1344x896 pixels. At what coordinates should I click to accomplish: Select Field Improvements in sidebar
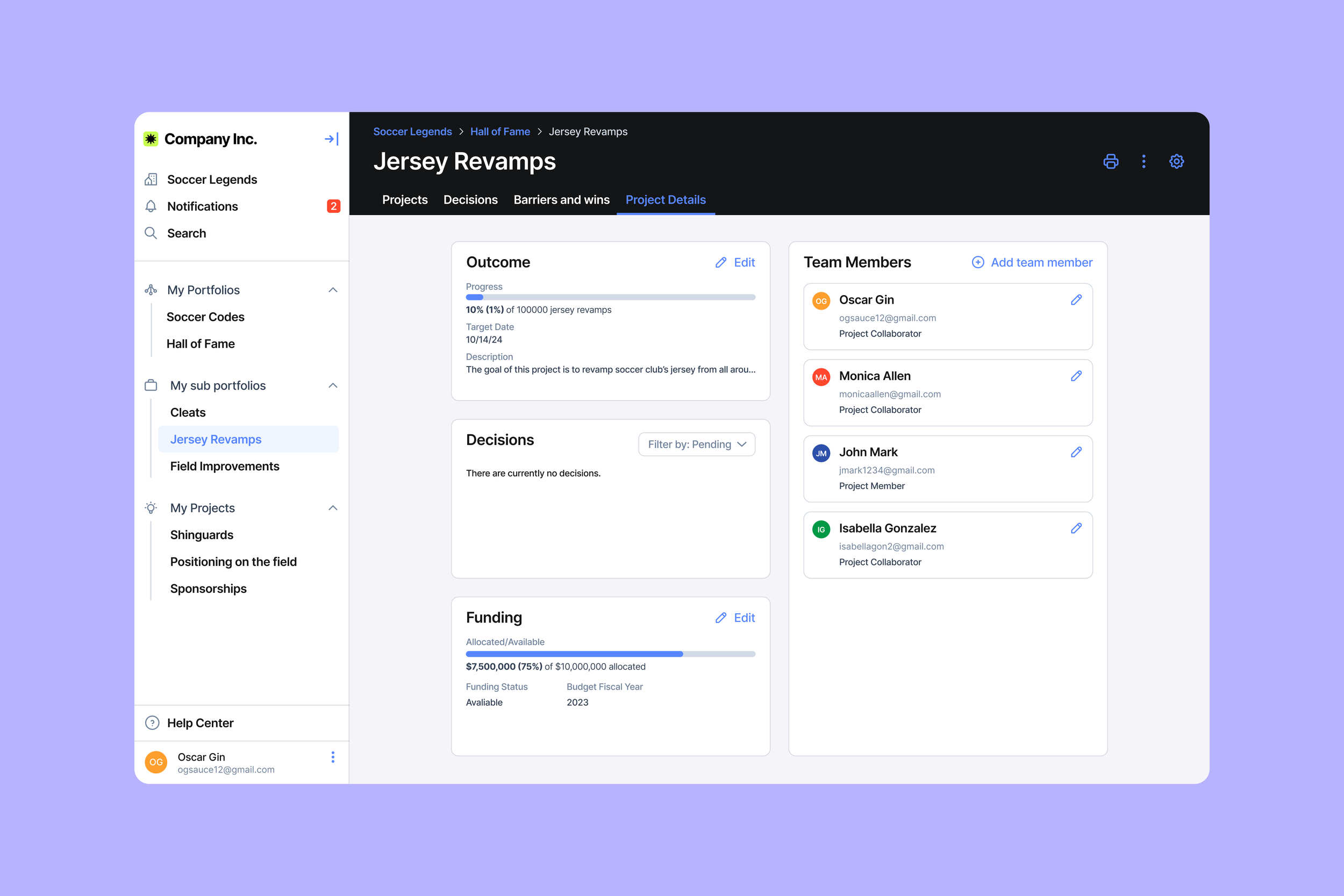tap(225, 467)
